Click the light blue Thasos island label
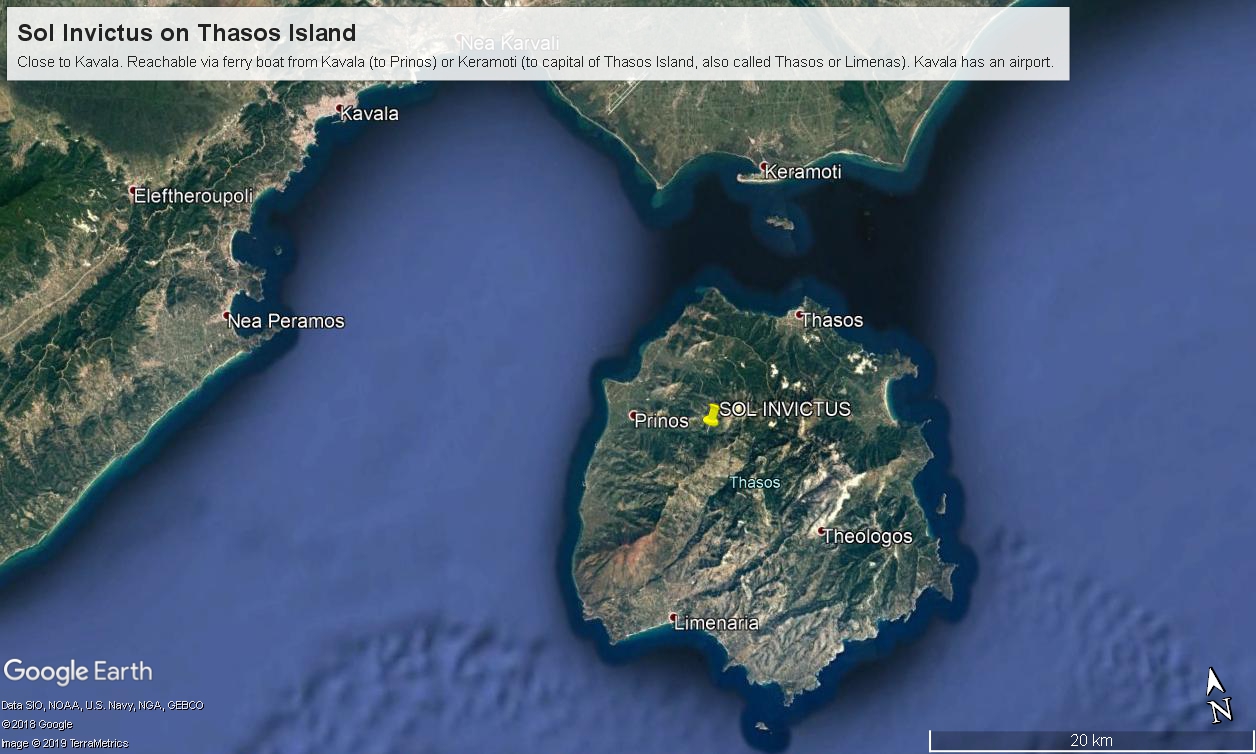The image size is (1256, 754). point(754,482)
